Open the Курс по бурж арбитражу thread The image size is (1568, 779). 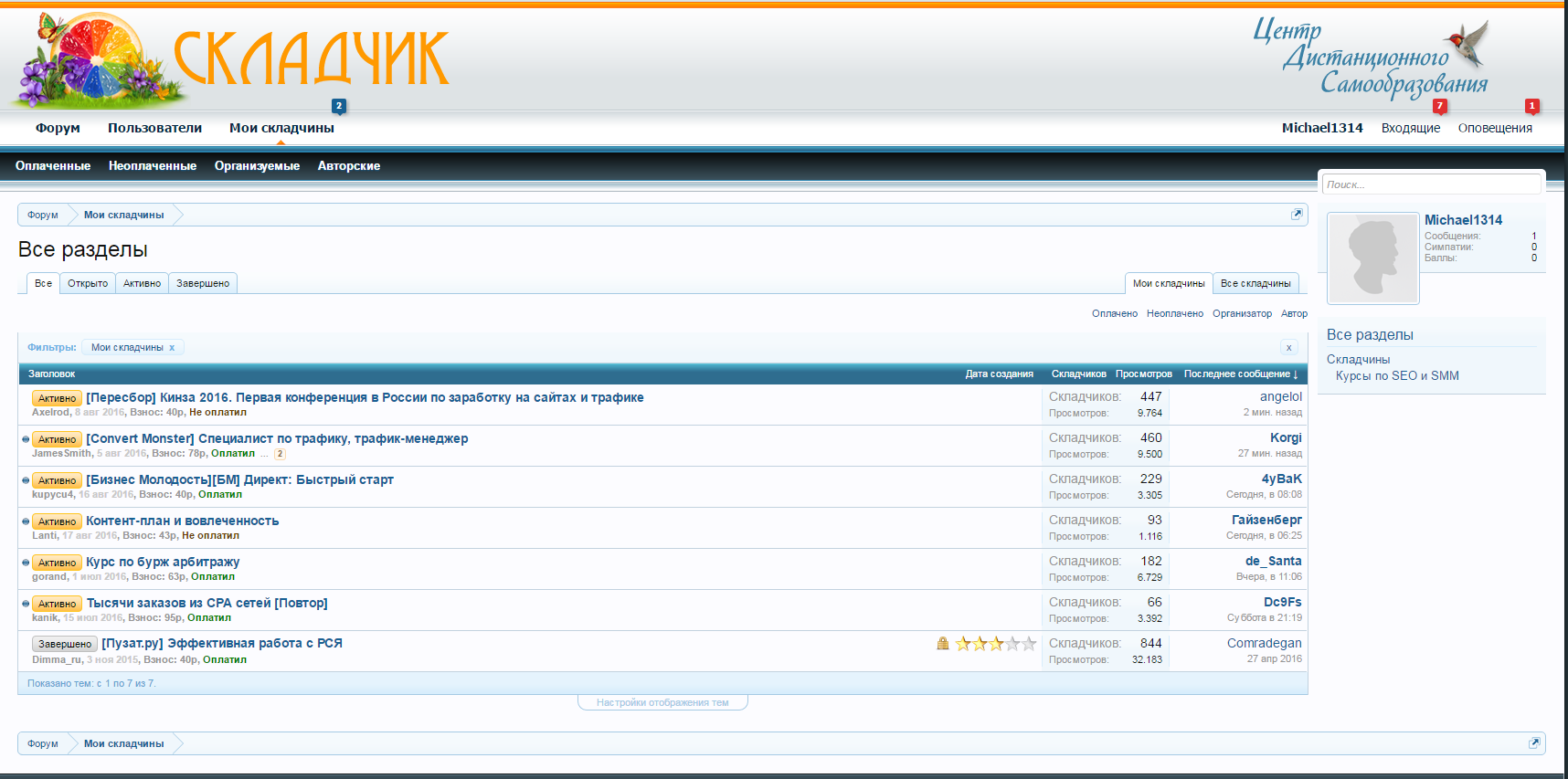[x=163, y=563]
